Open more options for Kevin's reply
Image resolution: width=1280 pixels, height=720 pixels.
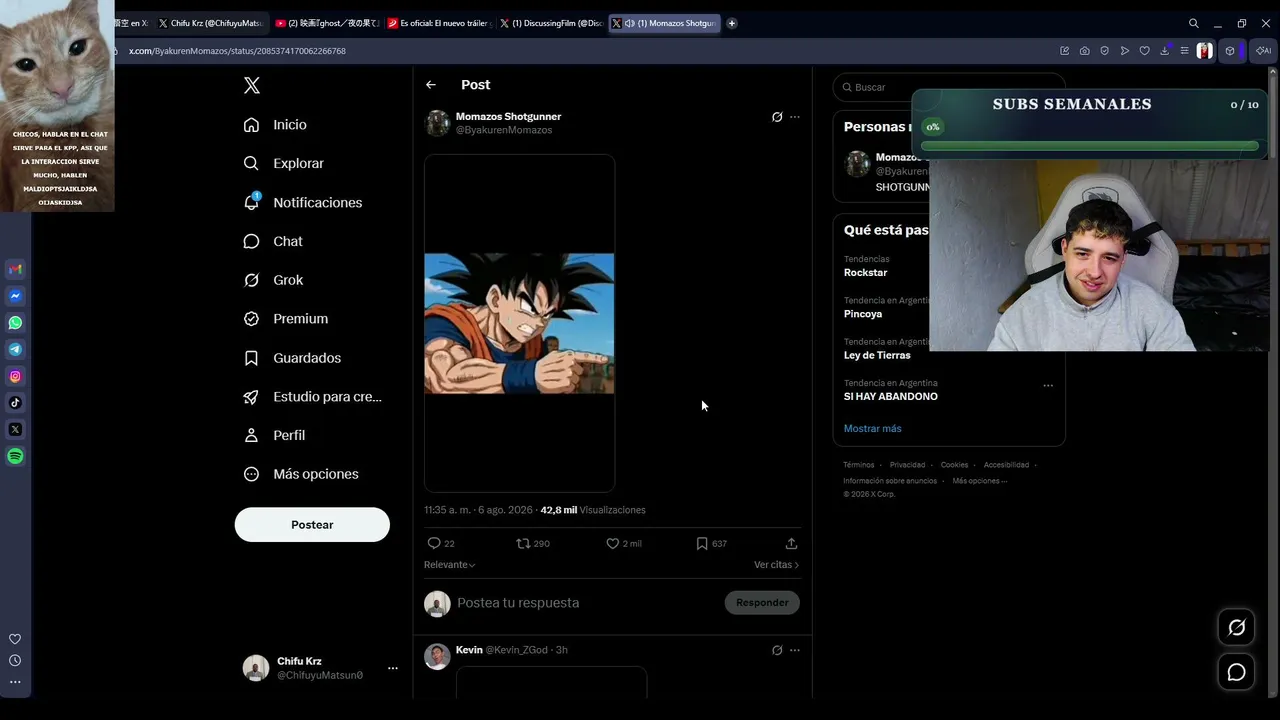point(795,650)
